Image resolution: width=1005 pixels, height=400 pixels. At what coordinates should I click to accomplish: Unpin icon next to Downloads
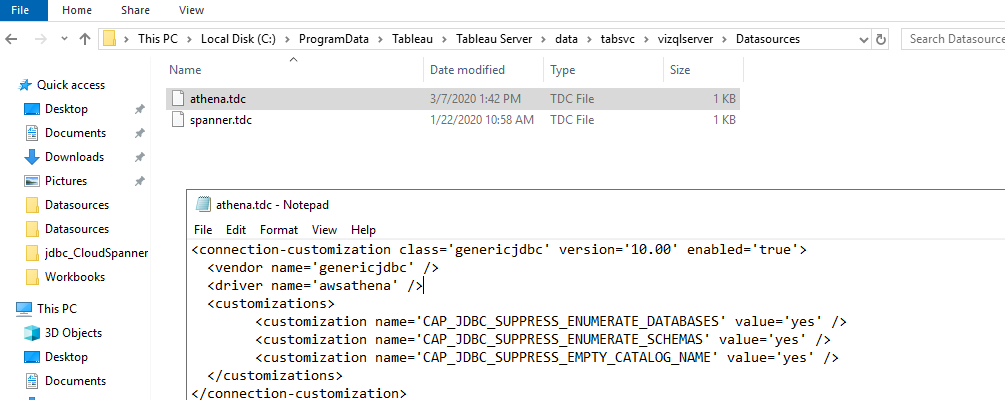[139, 157]
